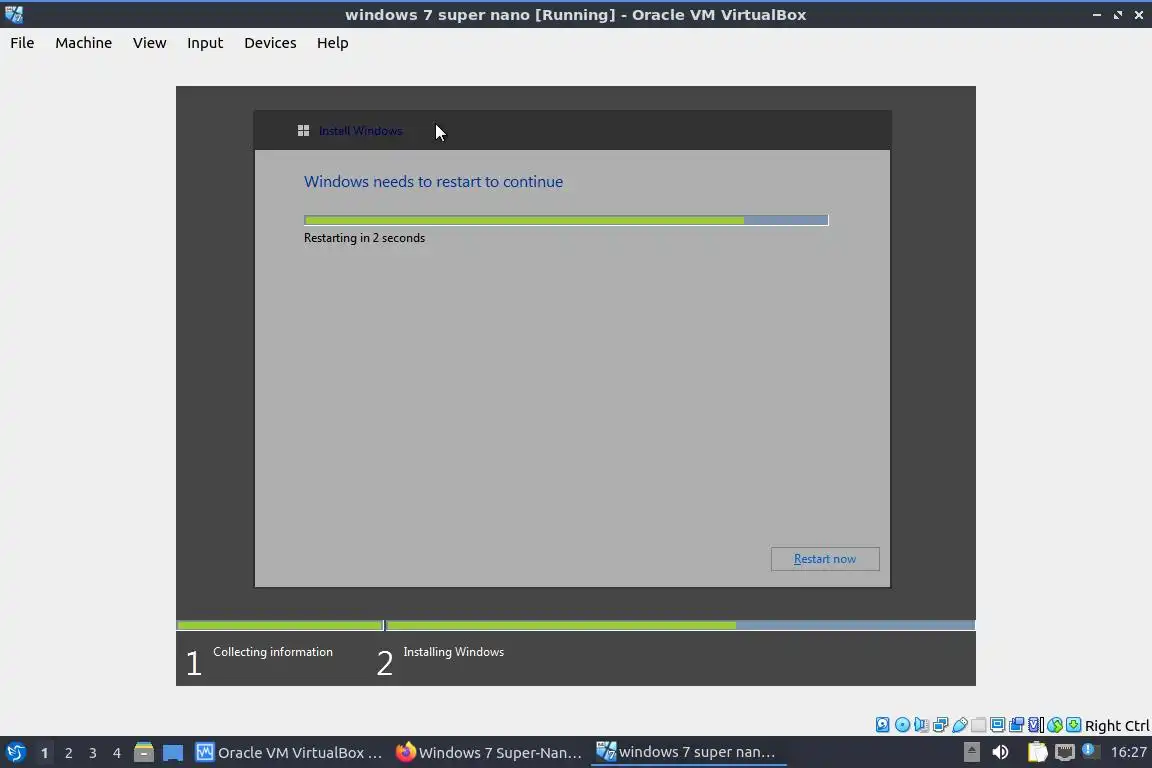This screenshot has width=1152, height=768.
Task: Click the audio status icon in VirtualBox
Action: click(921, 725)
